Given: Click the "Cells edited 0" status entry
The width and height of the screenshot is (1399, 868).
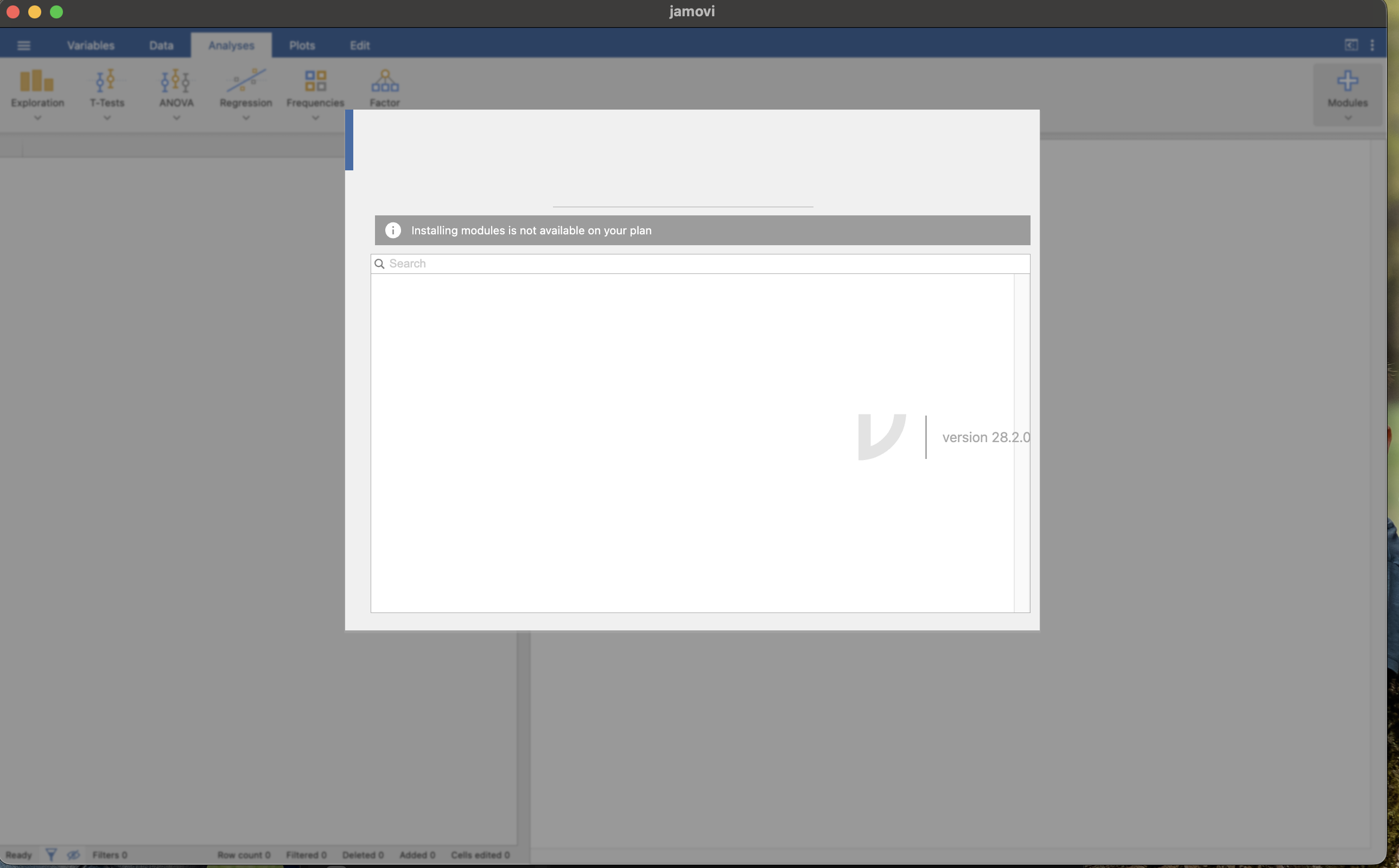Looking at the screenshot, I should tap(480, 855).
